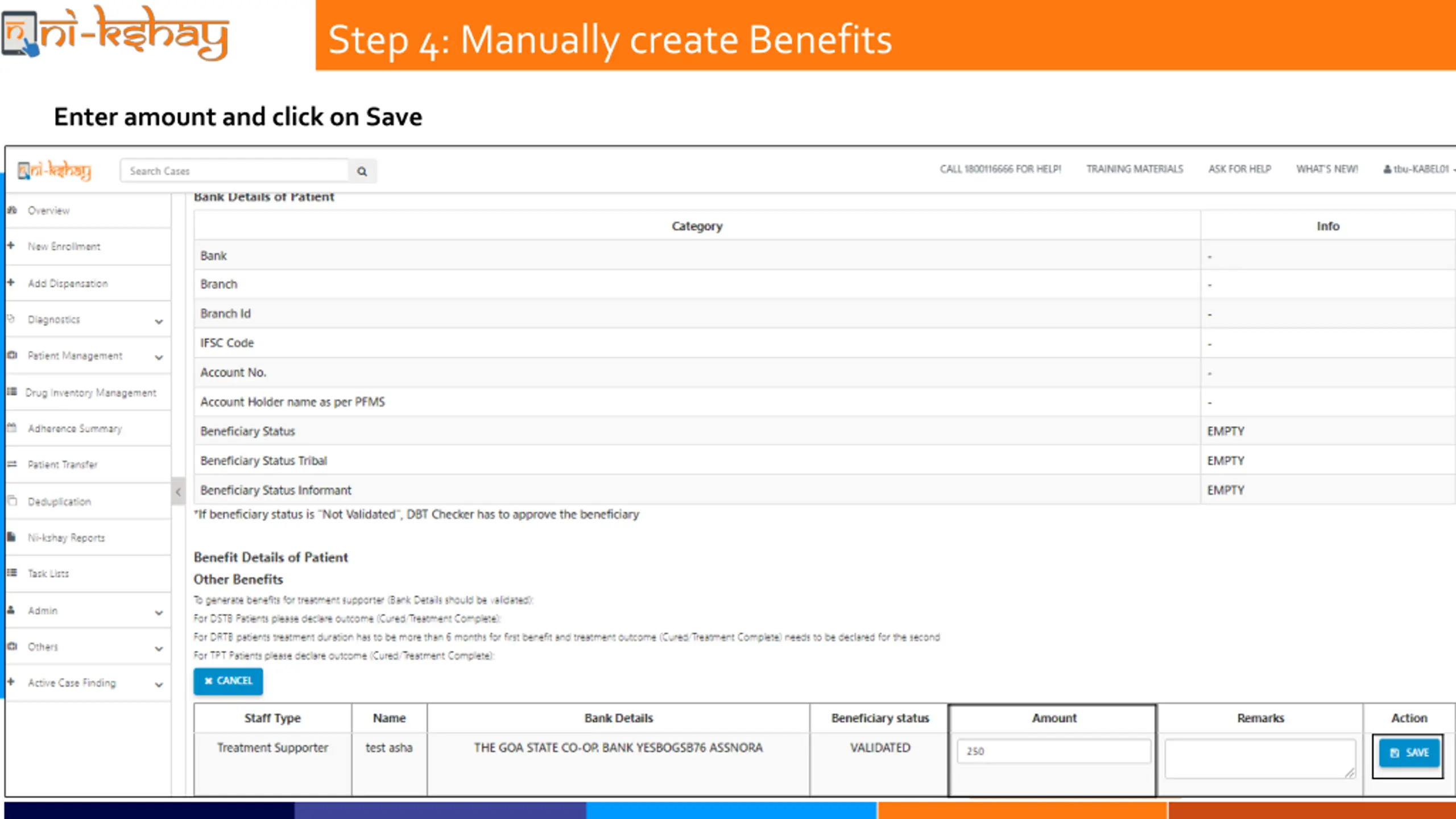Click the 'Branch Id' row label
Screen dimensions: 1456x819
(225, 313)
